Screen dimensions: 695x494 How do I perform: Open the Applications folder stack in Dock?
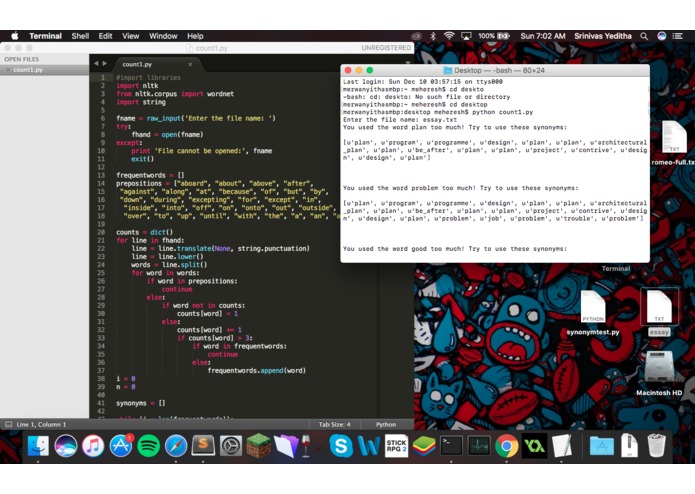tap(601, 446)
